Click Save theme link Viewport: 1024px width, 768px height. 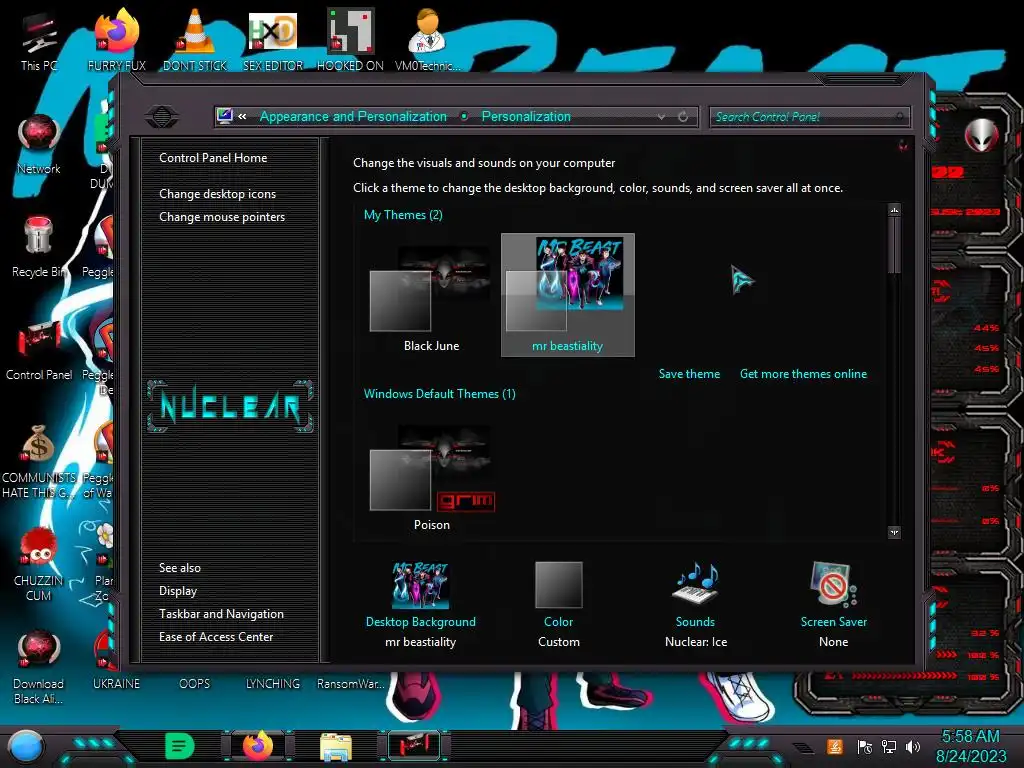(689, 374)
